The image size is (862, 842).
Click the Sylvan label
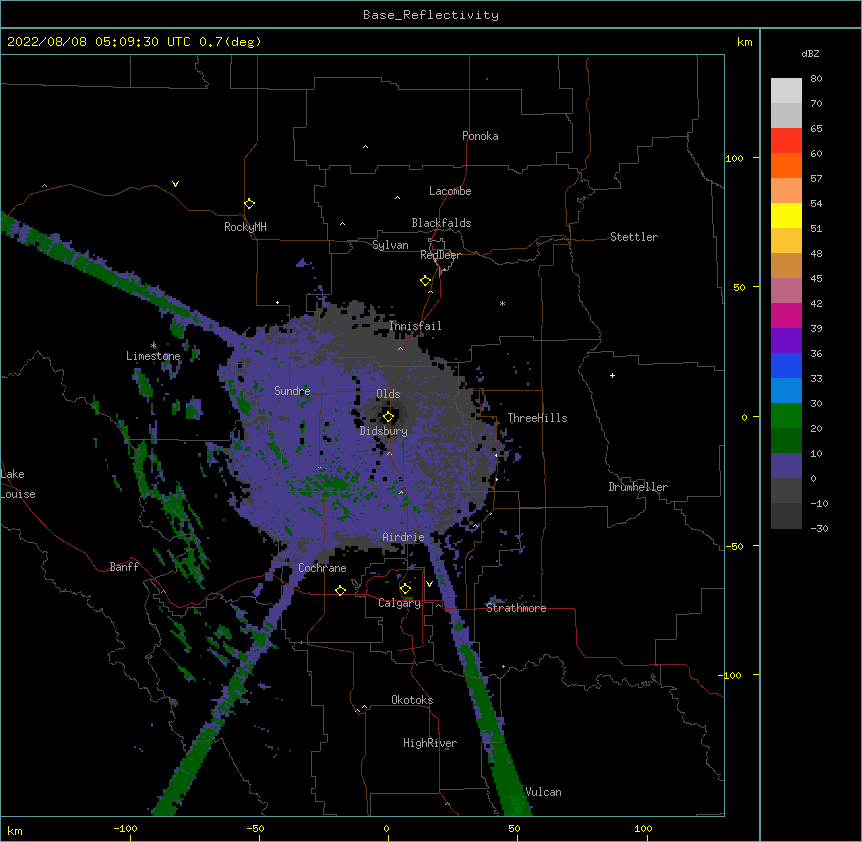tap(390, 245)
